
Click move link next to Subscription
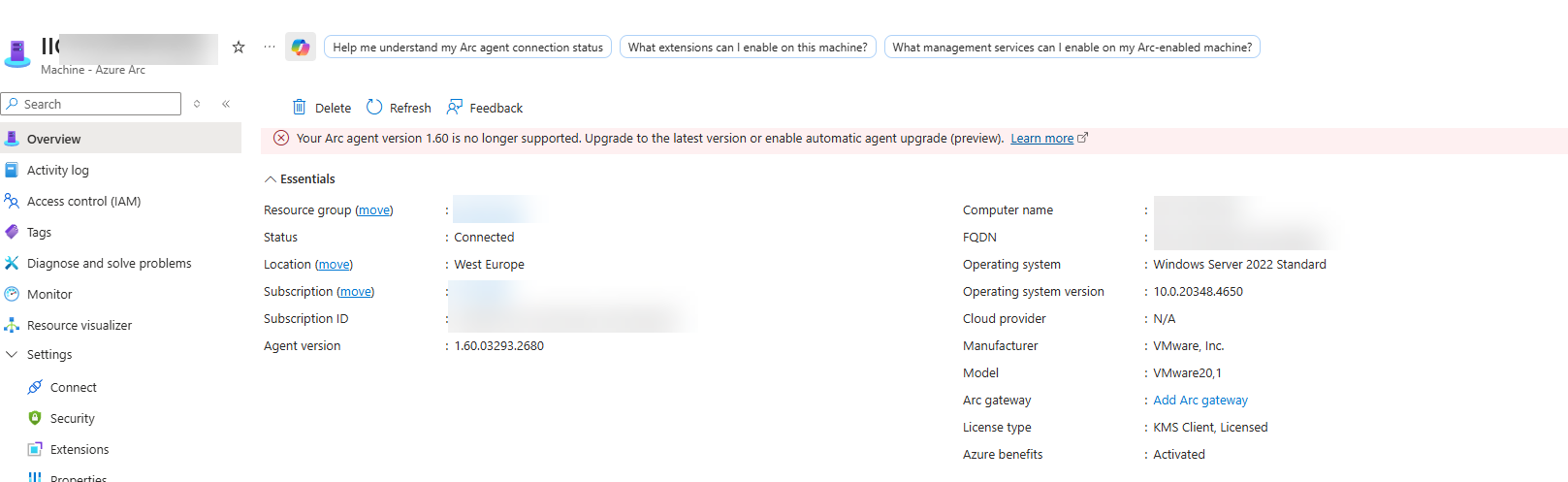pyautogui.click(x=356, y=291)
